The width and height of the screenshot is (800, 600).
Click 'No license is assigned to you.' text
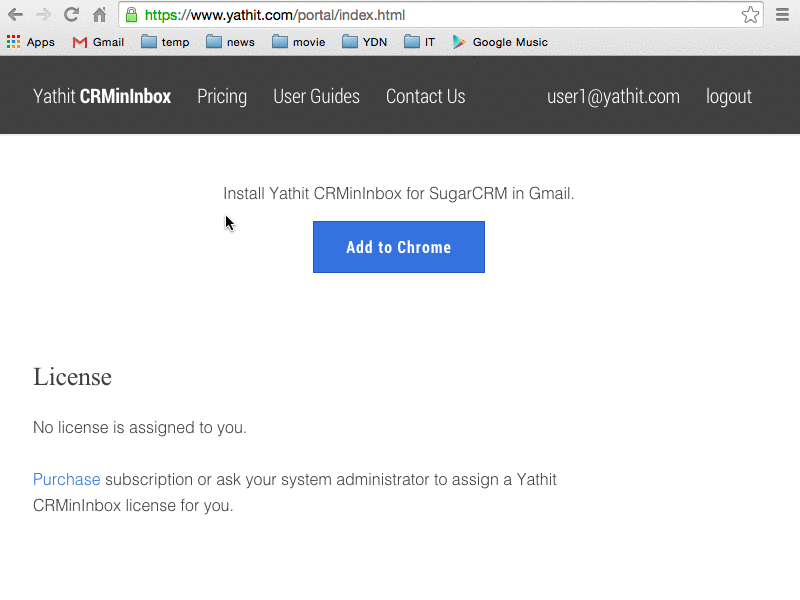pyautogui.click(x=140, y=428)
